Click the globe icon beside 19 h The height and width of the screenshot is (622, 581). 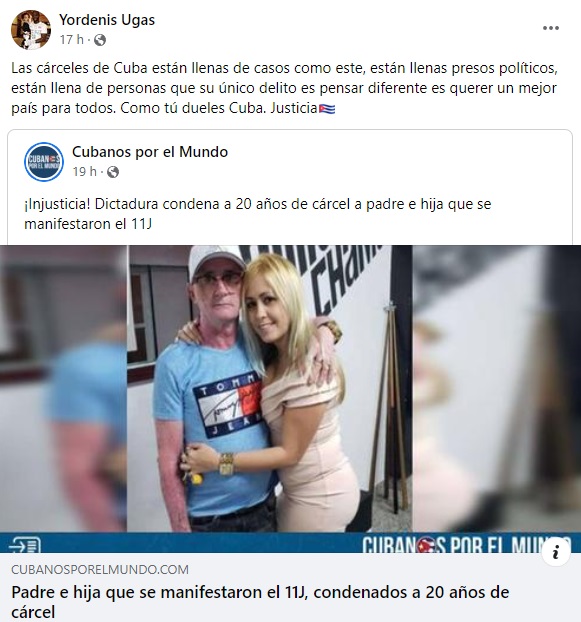113,172
